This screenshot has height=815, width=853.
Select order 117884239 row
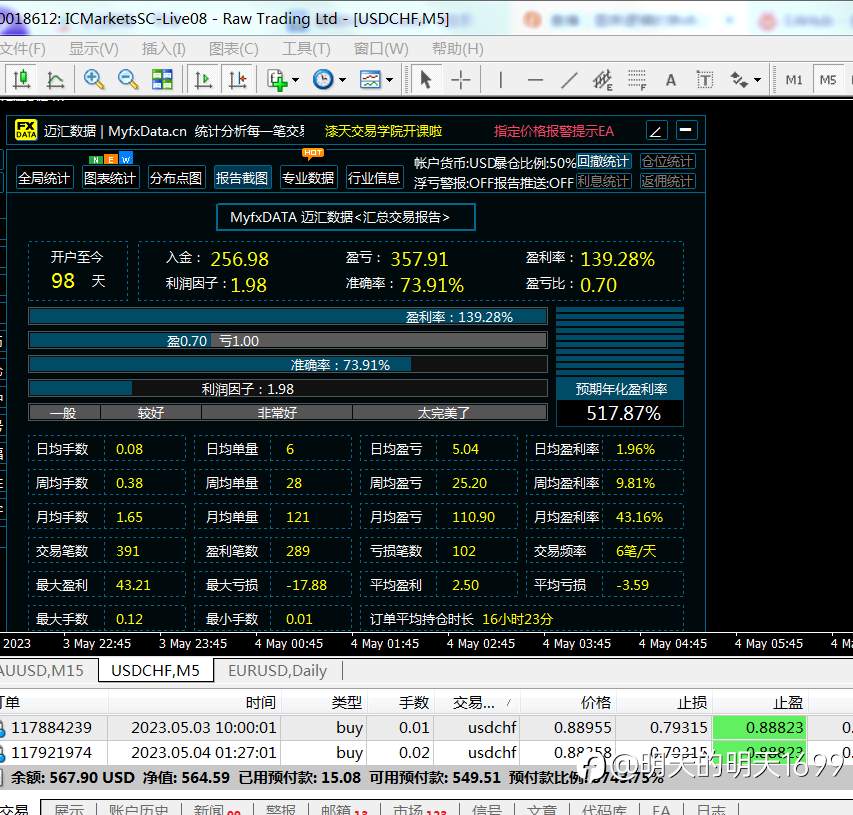(426, 727)
